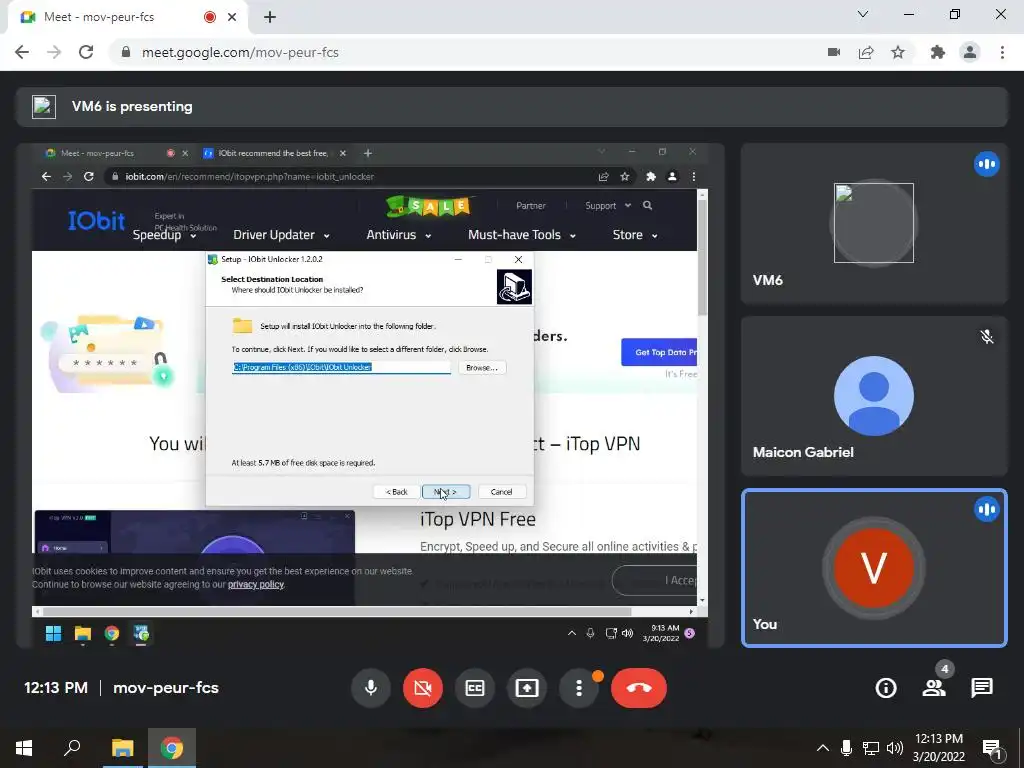Select your own 'You' video tile
The height and width of the screenshot is (768, 1024).
(874, 568)
